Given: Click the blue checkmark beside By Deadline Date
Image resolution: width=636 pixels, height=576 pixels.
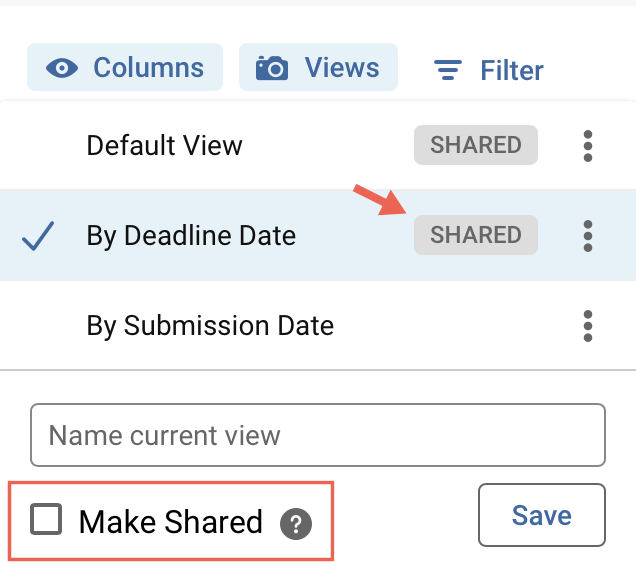Looking at the screenshot, I should point(38,236).
